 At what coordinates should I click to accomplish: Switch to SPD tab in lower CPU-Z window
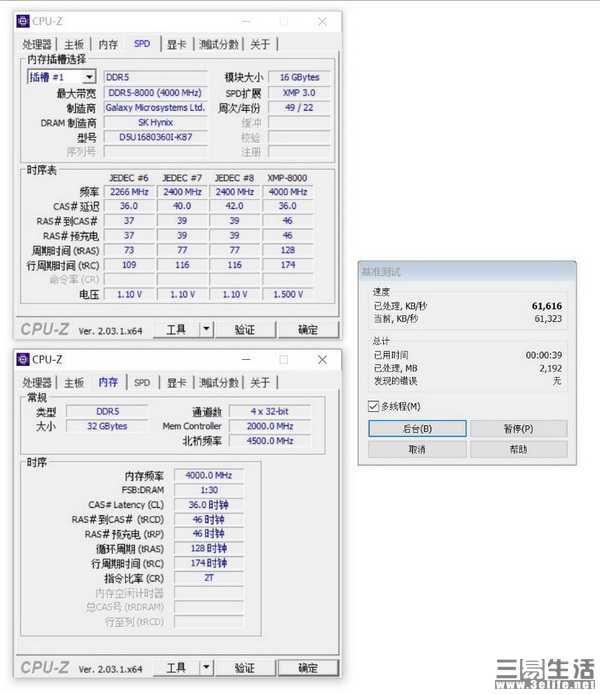142,382
